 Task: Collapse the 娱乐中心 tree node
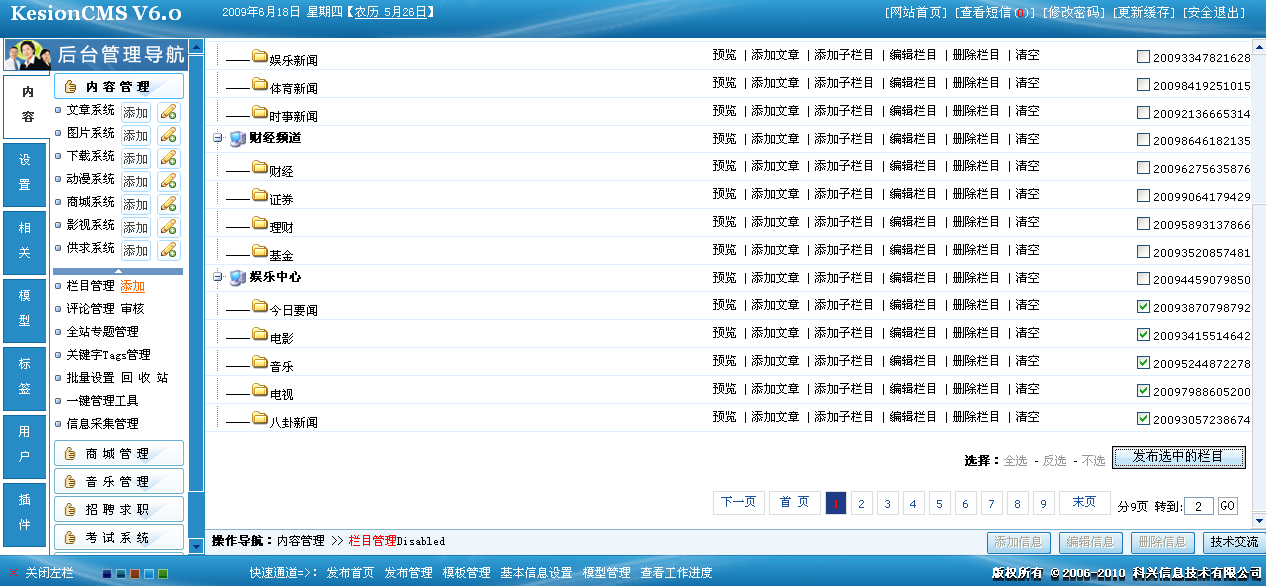pyautogui.click(x=218, y=277)
